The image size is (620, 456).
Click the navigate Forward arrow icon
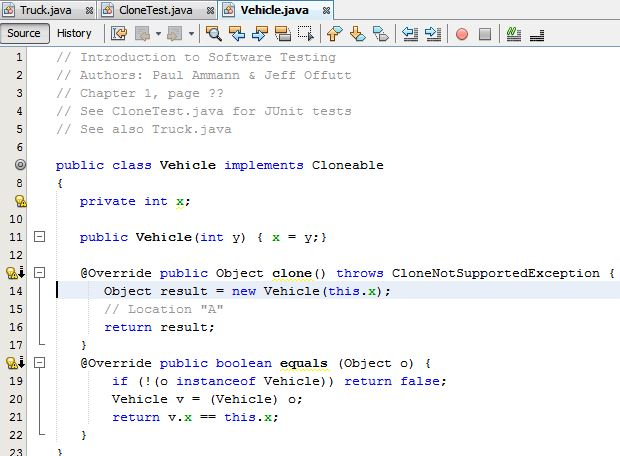click(174, 34)
